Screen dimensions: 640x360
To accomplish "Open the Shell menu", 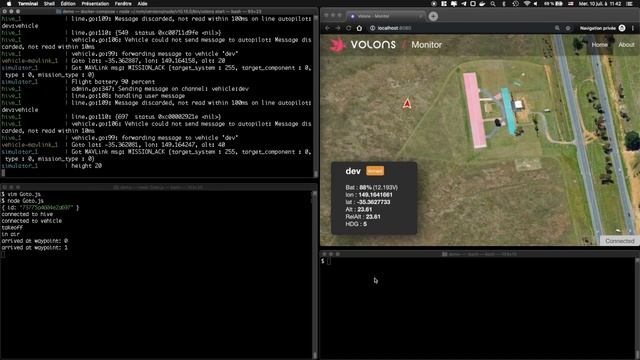I will click(49, 4).
